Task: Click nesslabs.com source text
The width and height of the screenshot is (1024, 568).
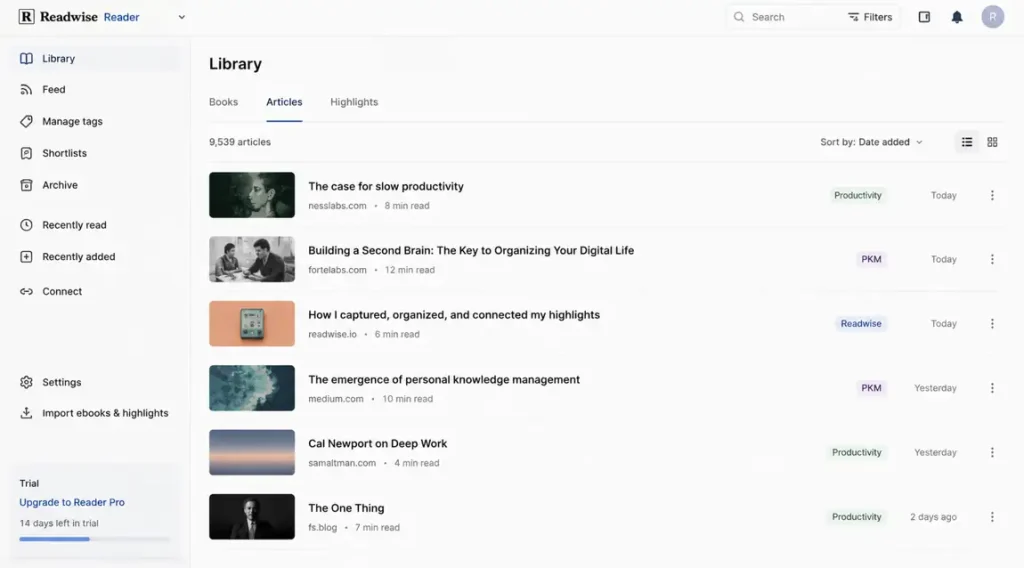Action: pyautogui.click(x=337, y=206)
